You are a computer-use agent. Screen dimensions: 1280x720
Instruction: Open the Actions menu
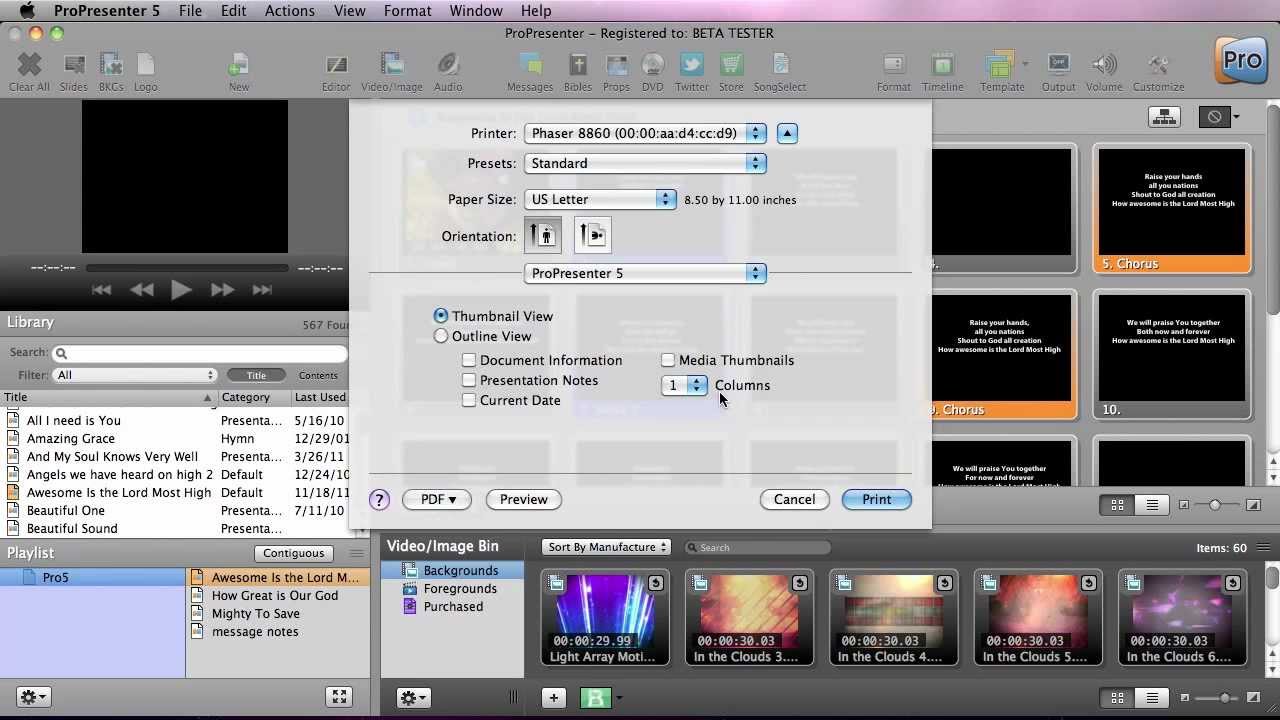pos(290,11)
